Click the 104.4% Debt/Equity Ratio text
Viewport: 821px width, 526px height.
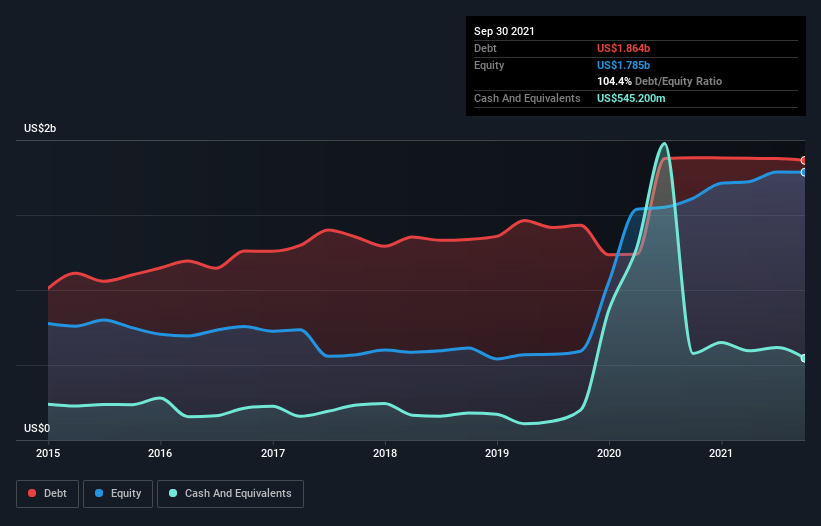click(659, 81)
